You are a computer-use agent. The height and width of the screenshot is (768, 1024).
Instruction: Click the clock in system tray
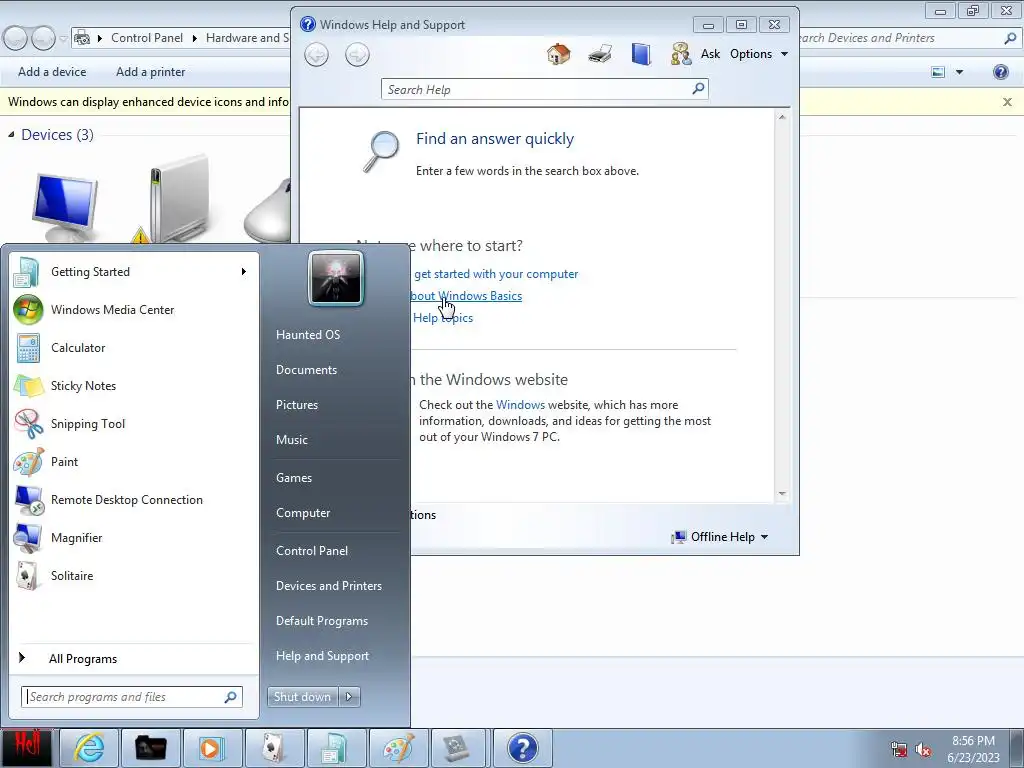pyautogui.click(x=973, y=749)
